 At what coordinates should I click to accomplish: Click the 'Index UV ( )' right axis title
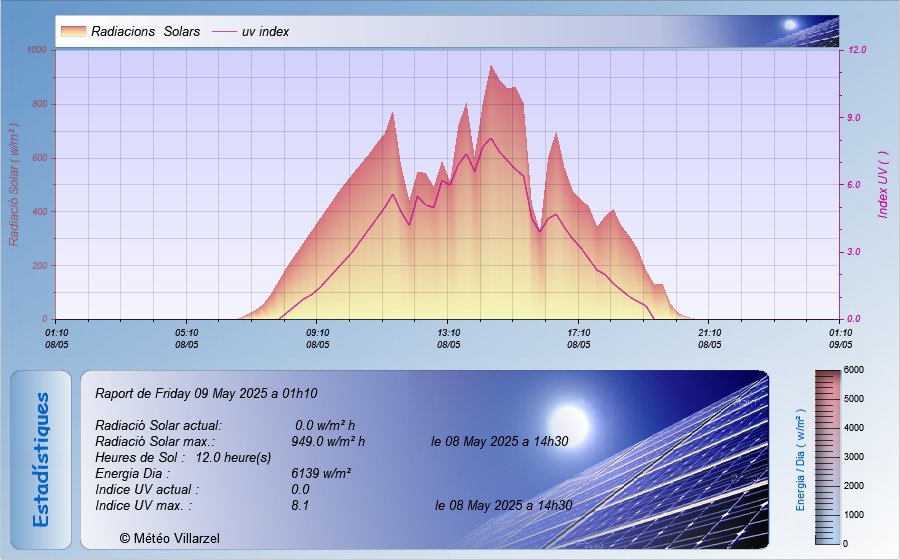[883, 185]
